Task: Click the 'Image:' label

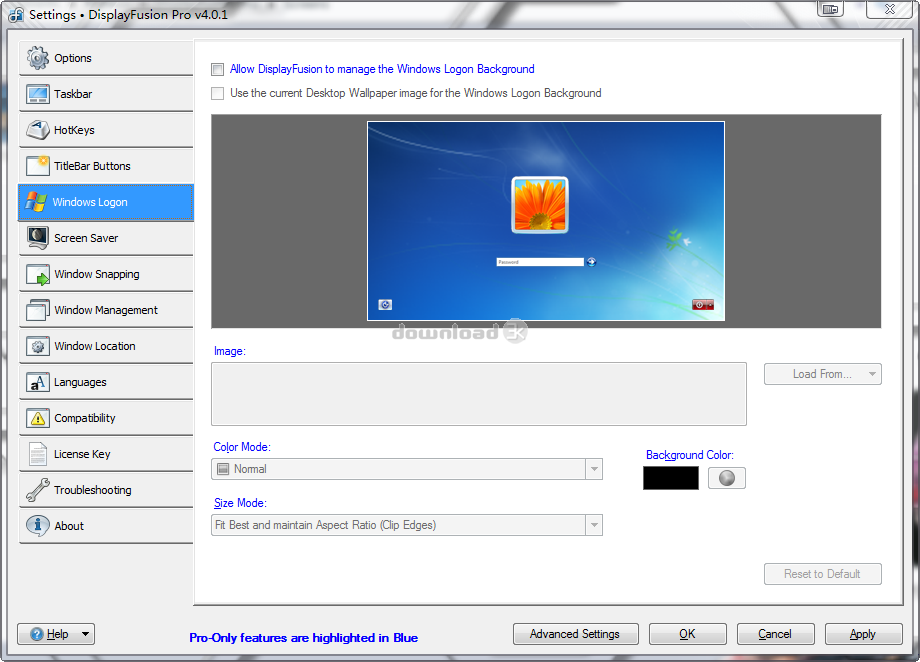Action: (x=229, y=351)
